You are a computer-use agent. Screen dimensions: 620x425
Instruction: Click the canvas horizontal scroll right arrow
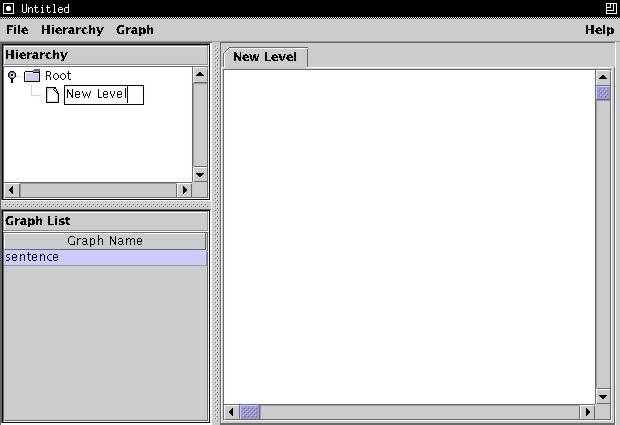tap(588, 412)
